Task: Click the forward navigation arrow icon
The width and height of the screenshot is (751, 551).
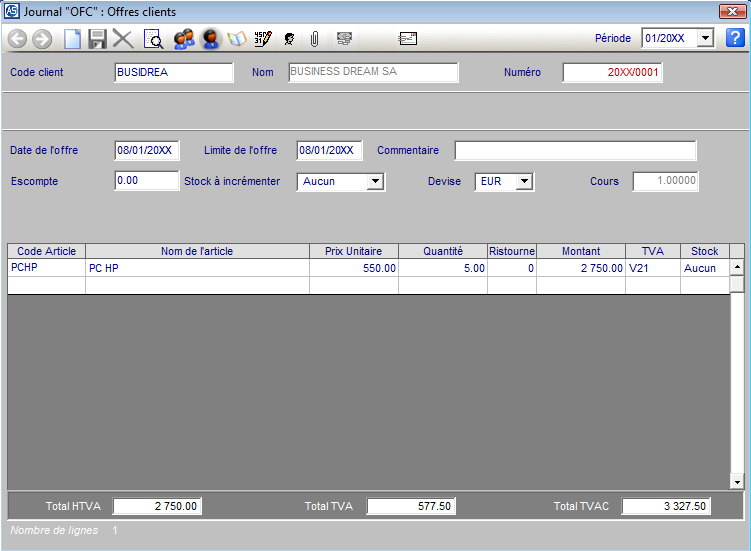Action: click(x=42, y=39)
